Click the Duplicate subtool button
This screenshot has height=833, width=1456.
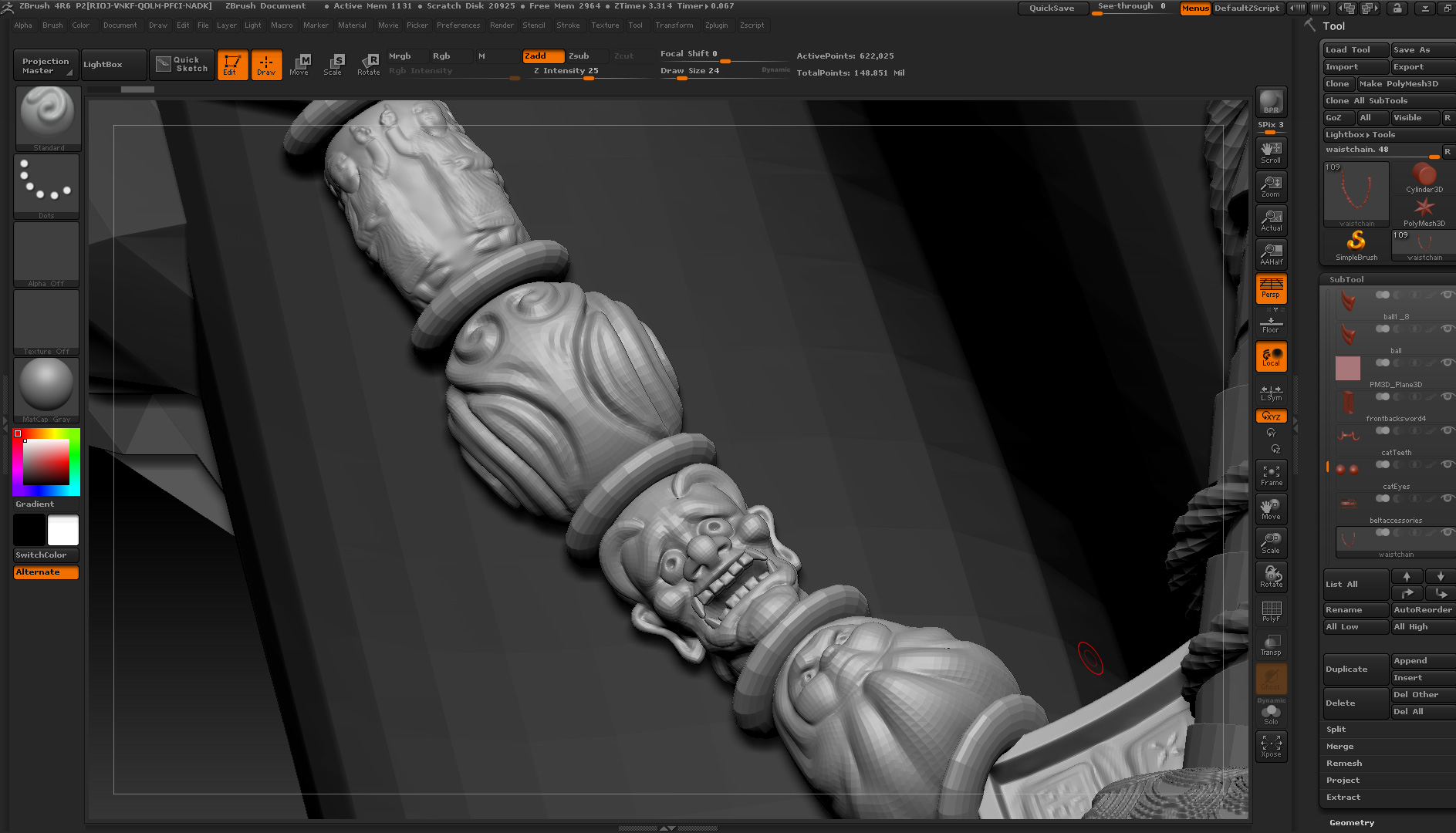click(1356, 669)
